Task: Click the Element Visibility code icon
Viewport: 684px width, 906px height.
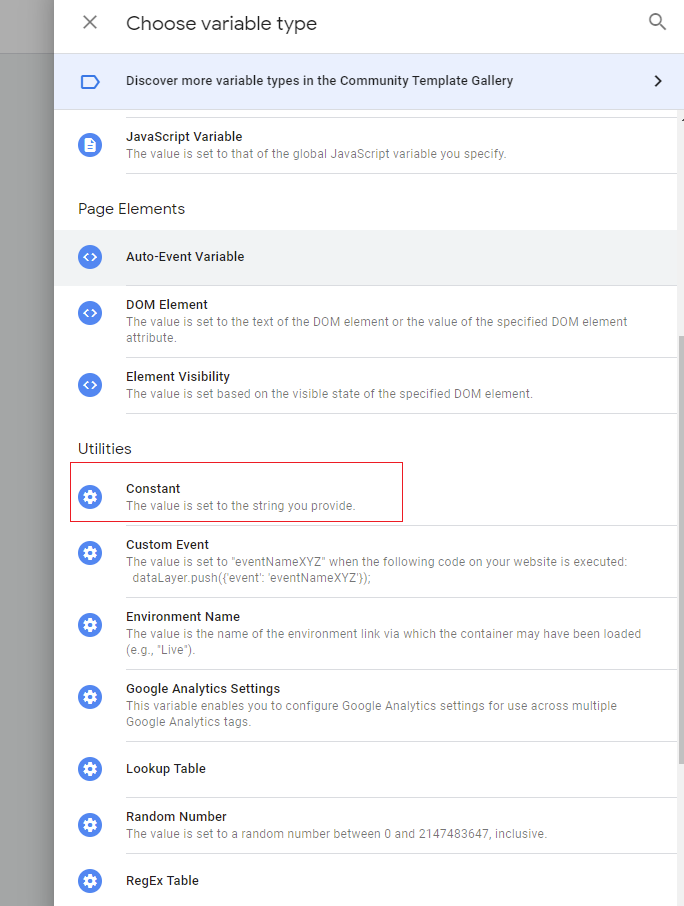Action: click(x=90, y=385)
